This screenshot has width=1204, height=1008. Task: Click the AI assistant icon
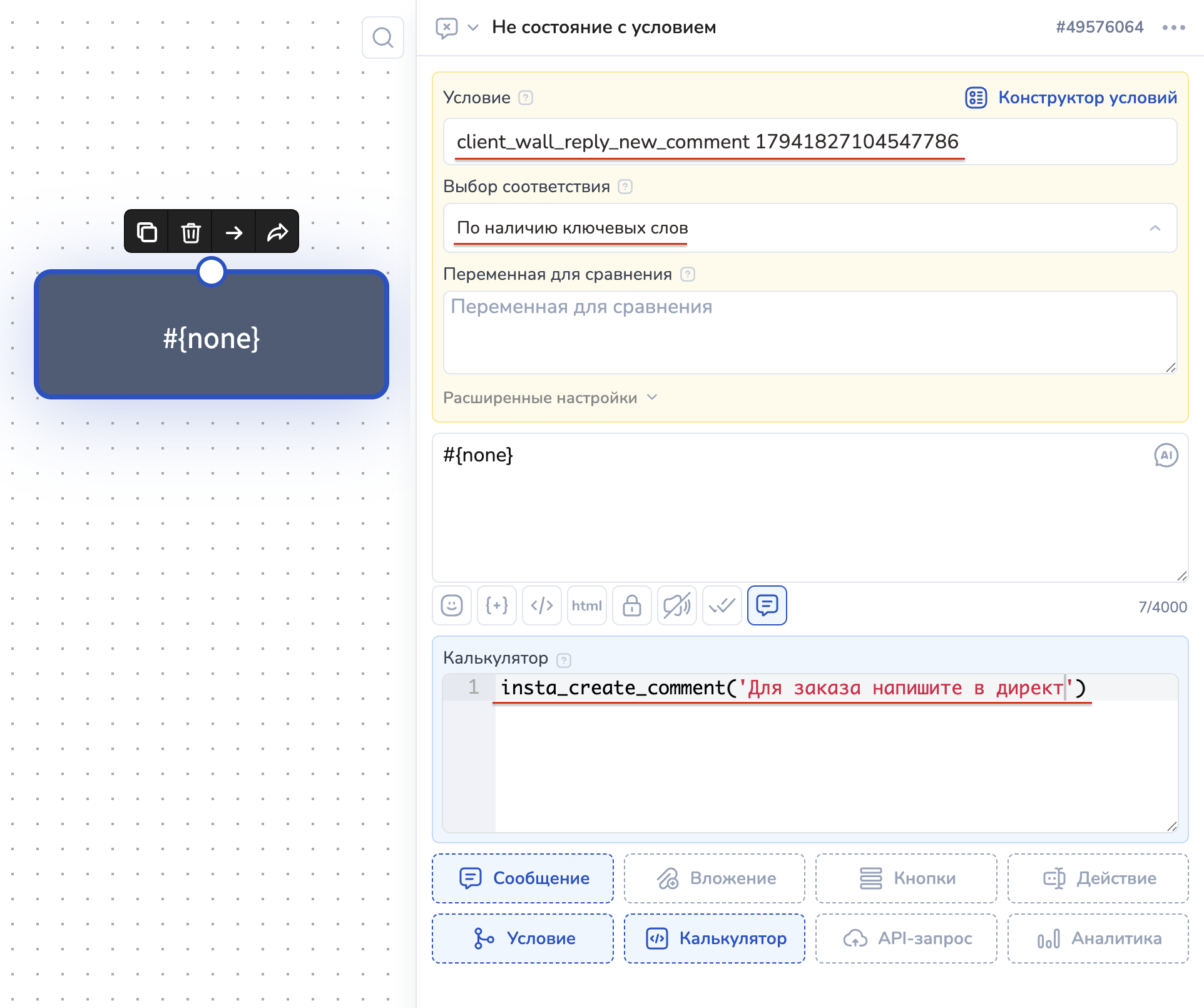[x=1165, y=455]
